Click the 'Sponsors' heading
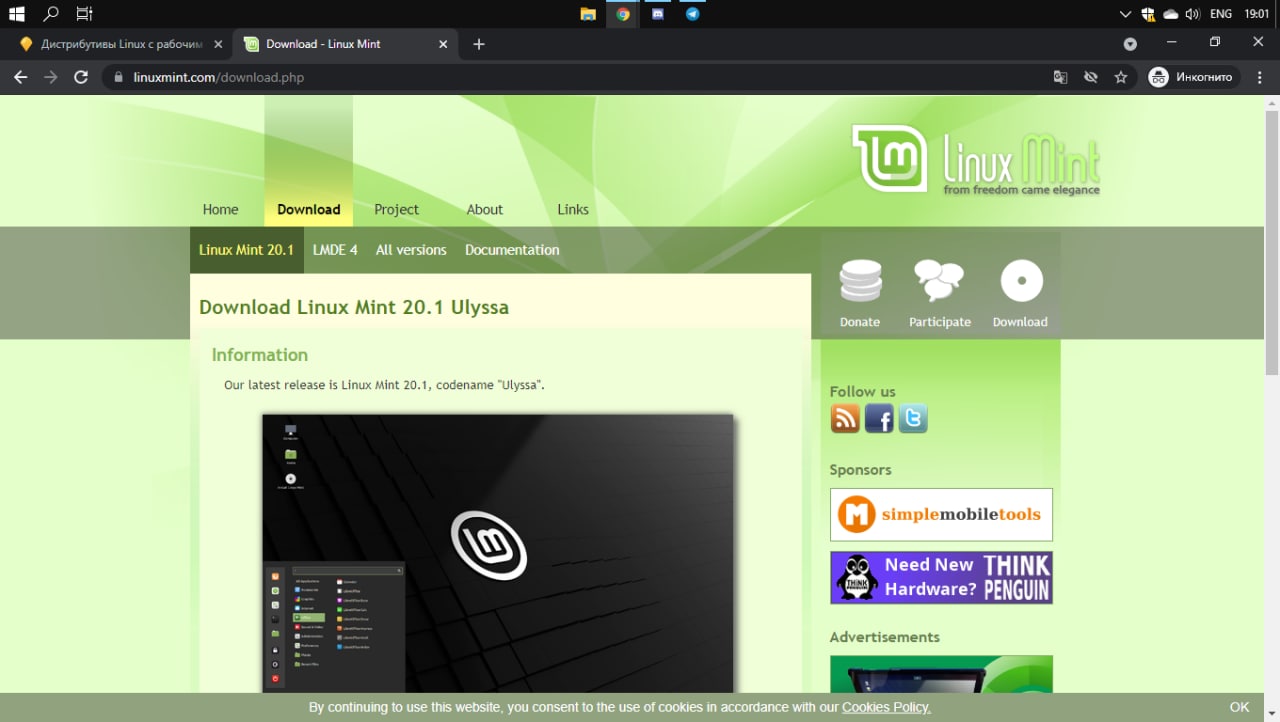 click(860, 469)
